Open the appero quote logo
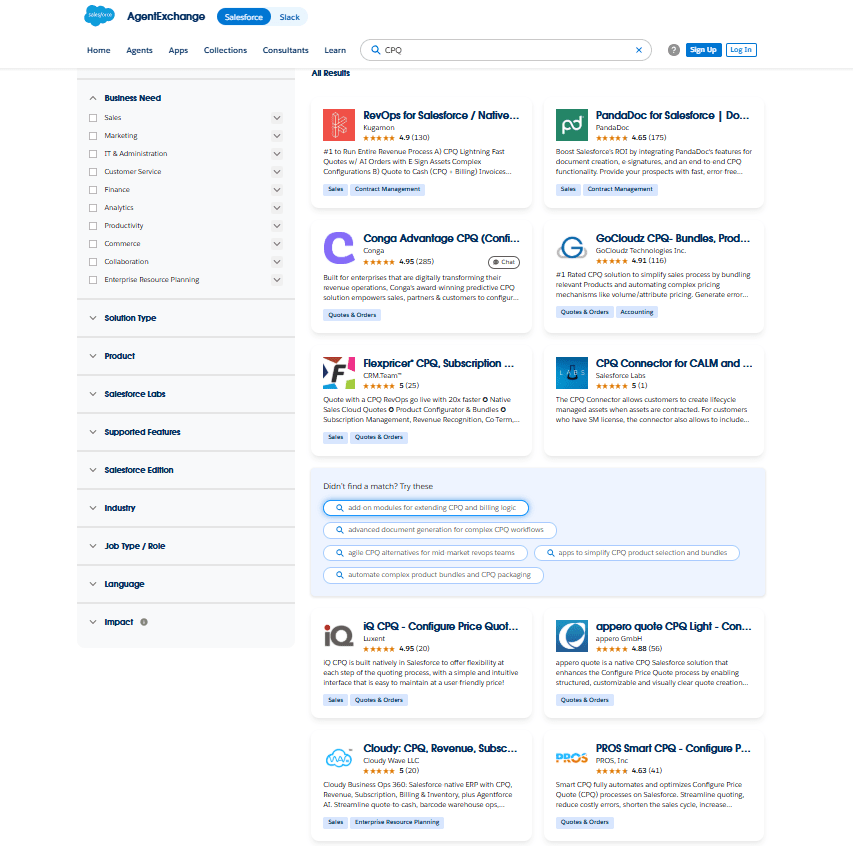The width and height of the screenshot is (853, 846). 571,635
